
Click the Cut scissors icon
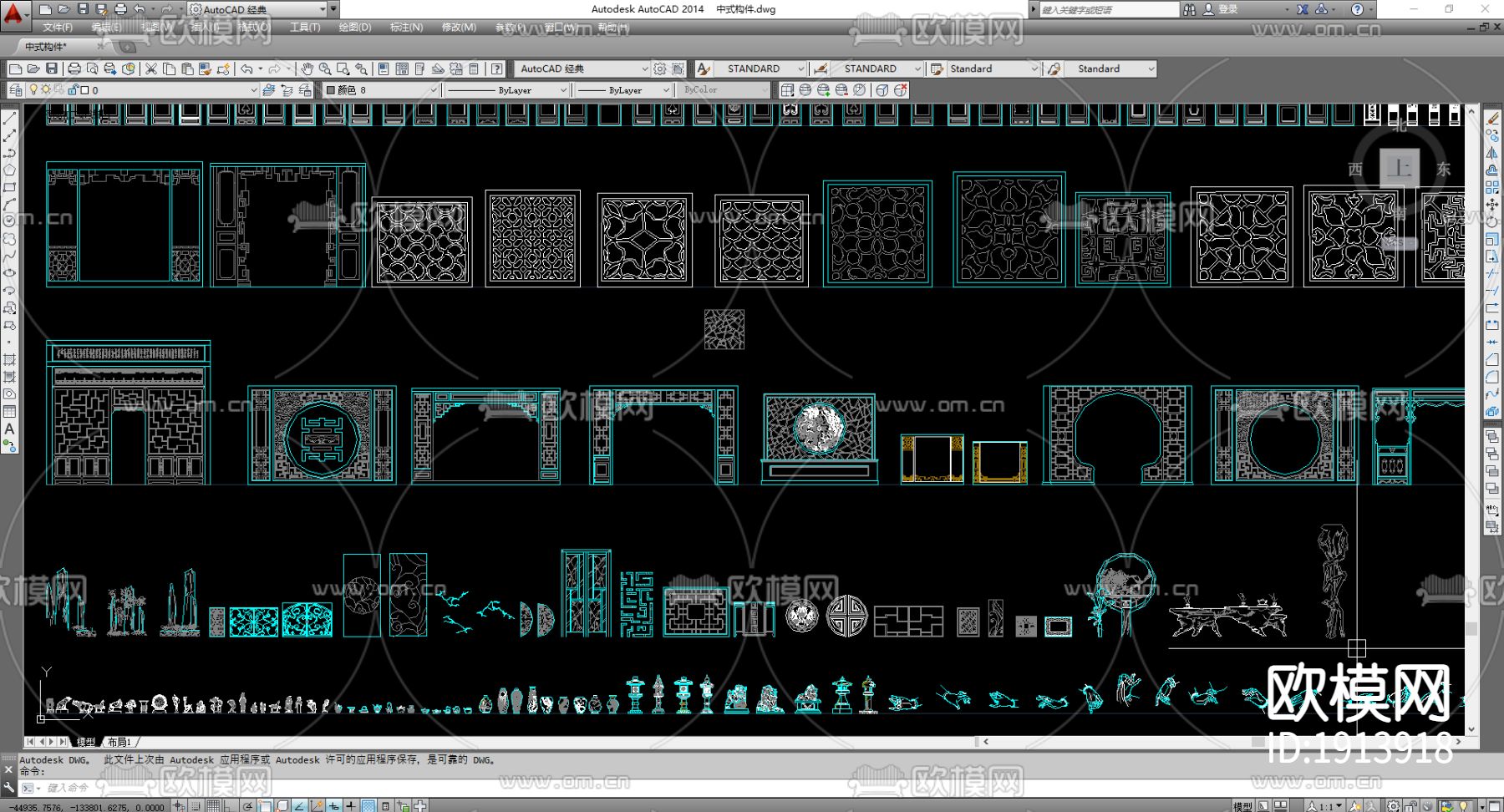[x=151, y=69]
